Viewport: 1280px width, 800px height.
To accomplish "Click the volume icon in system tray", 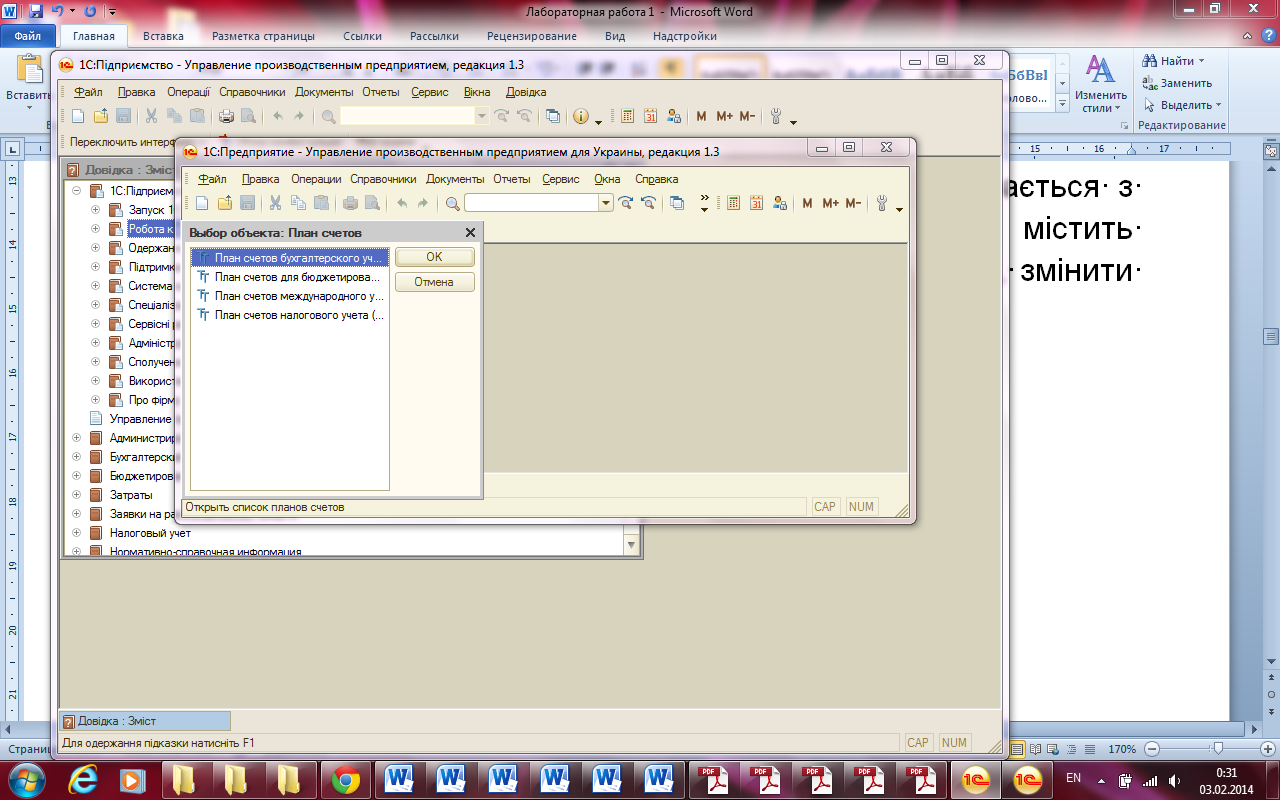I will (1173, 779).
